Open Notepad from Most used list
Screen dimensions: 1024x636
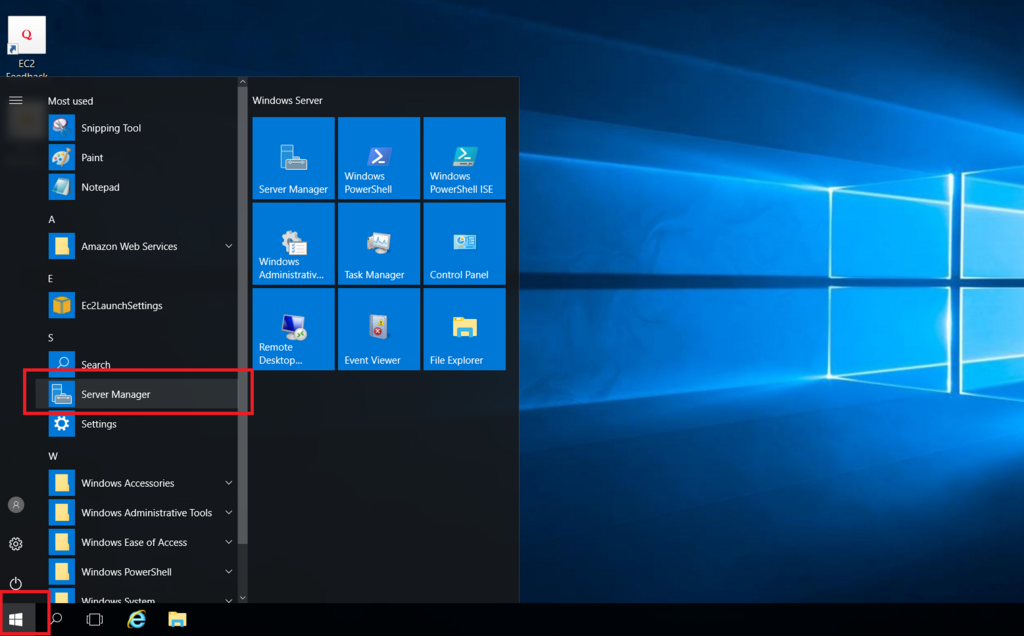coord(136,187)
